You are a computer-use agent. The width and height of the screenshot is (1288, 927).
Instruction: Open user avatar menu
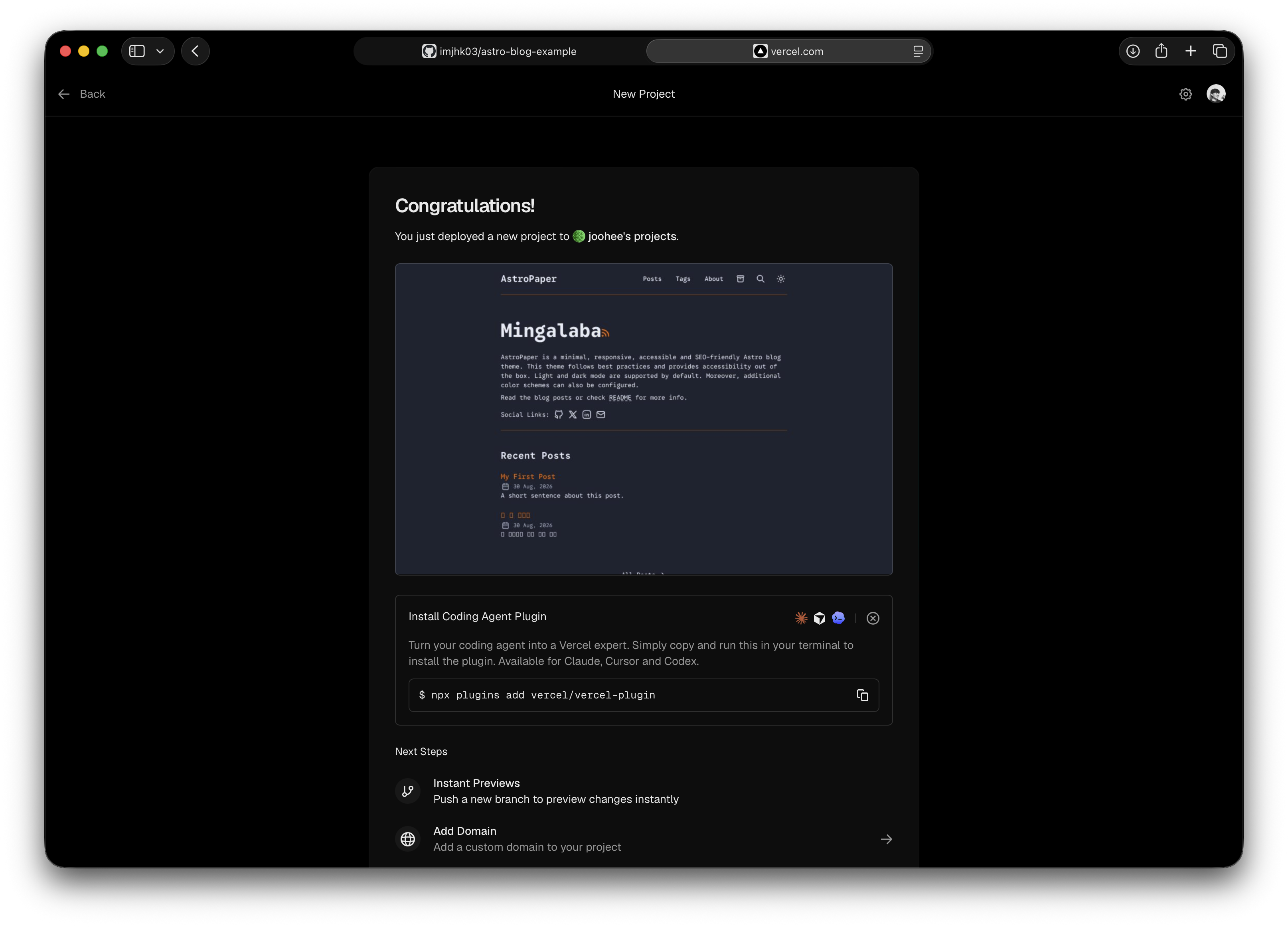pos(1216,94)
